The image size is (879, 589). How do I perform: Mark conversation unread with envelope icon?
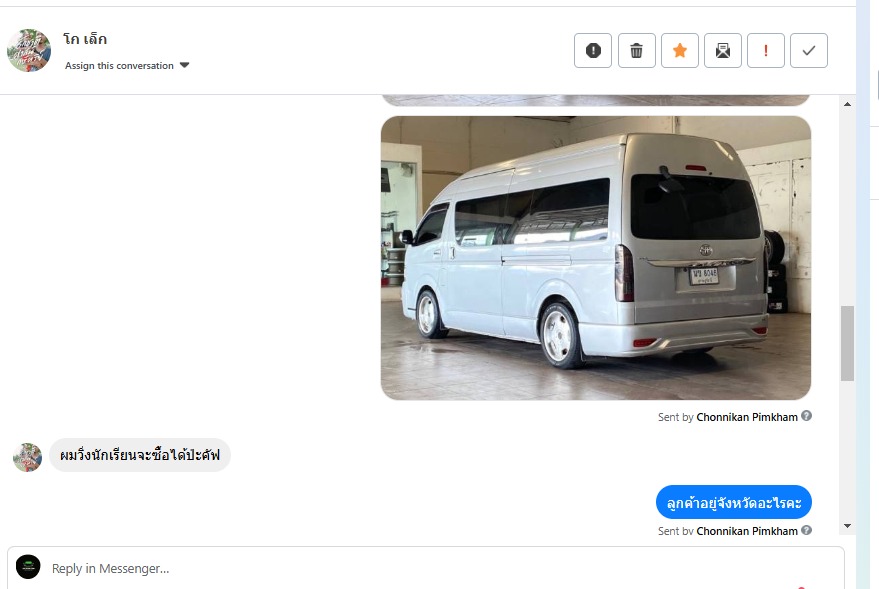pos(723,50)
